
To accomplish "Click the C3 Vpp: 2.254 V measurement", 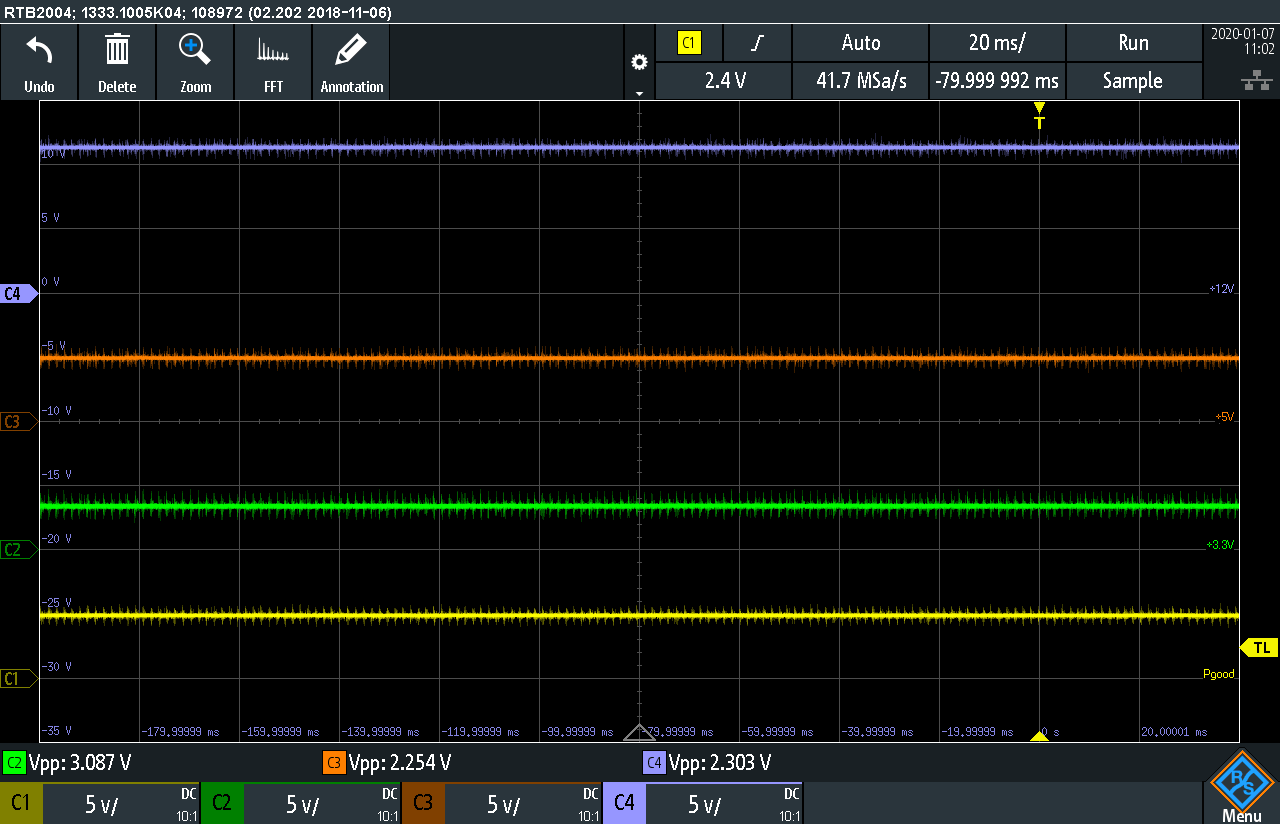I will (387, 763).
